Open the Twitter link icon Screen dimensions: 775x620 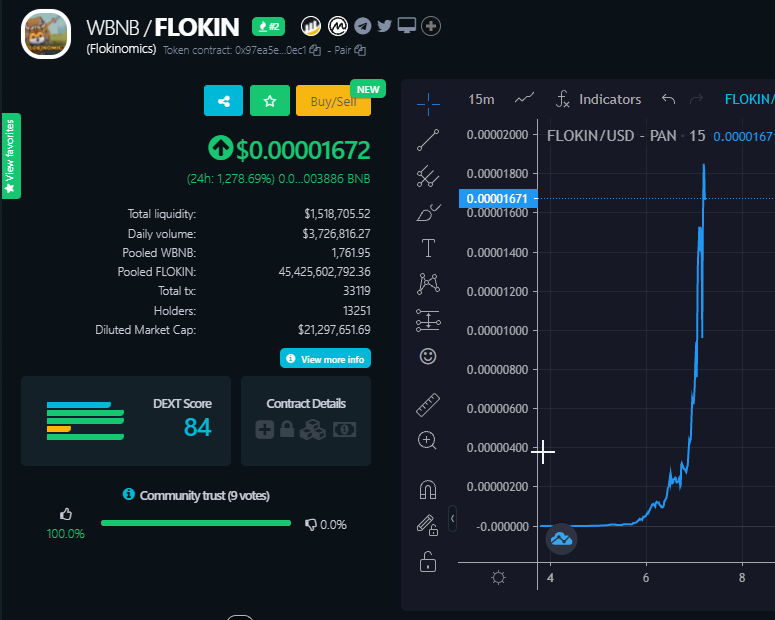tap(385, 26)
